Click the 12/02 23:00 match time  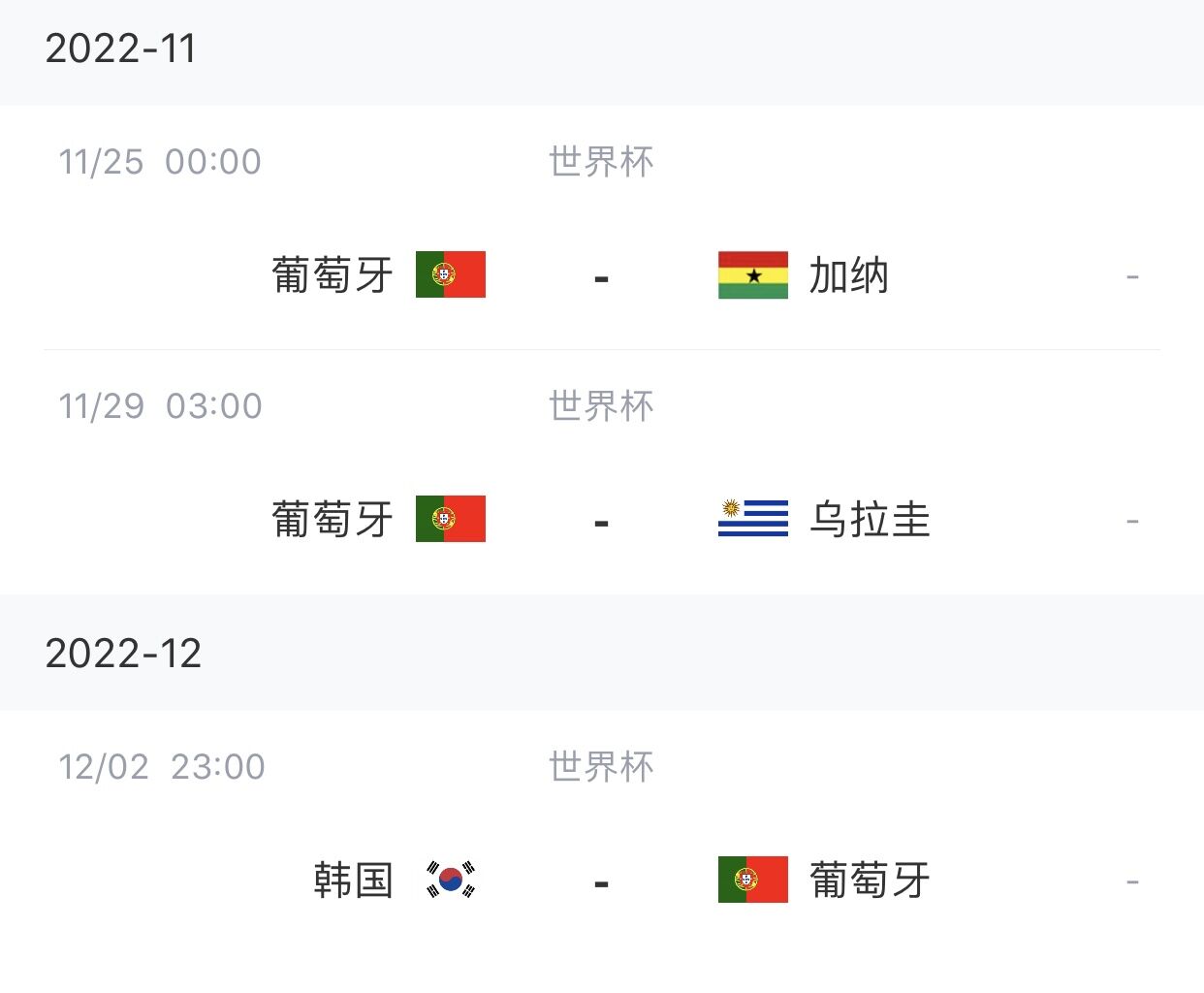tap(162, 767)
